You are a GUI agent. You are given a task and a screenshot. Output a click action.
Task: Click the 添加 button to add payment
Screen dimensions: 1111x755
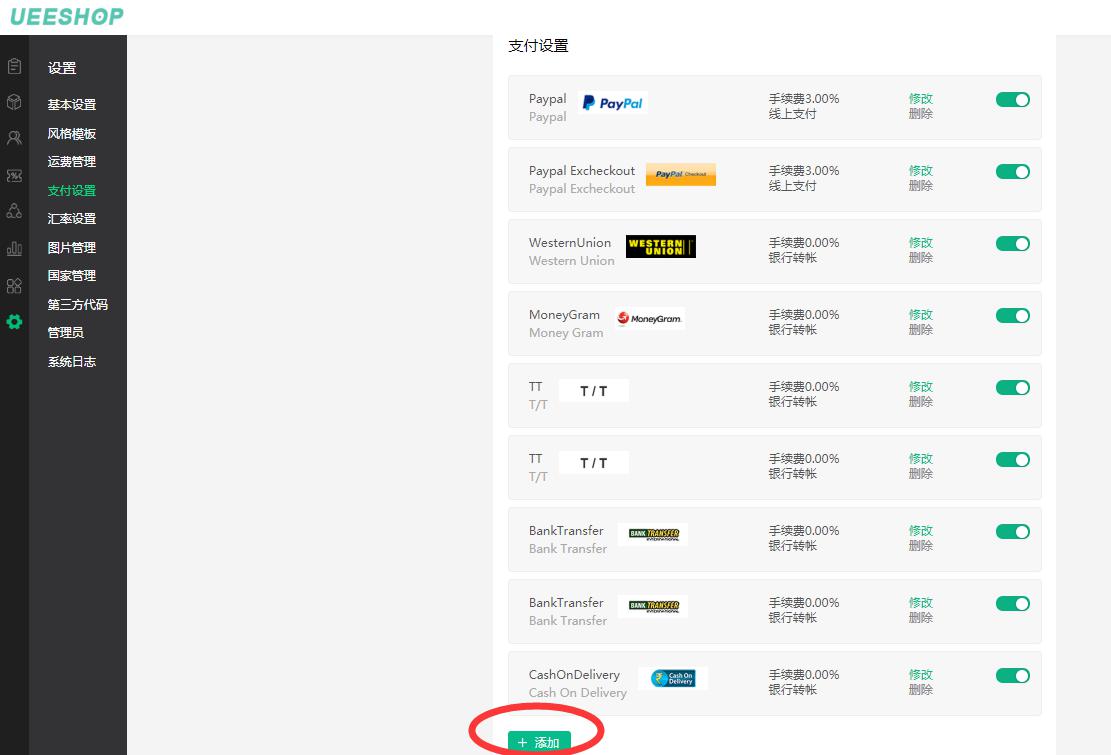tap(539, 742)
